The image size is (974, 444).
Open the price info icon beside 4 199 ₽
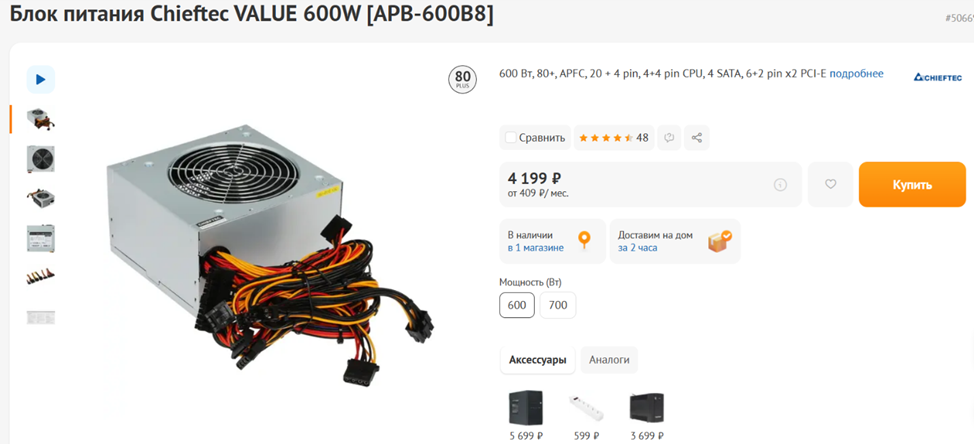(781, 184)
